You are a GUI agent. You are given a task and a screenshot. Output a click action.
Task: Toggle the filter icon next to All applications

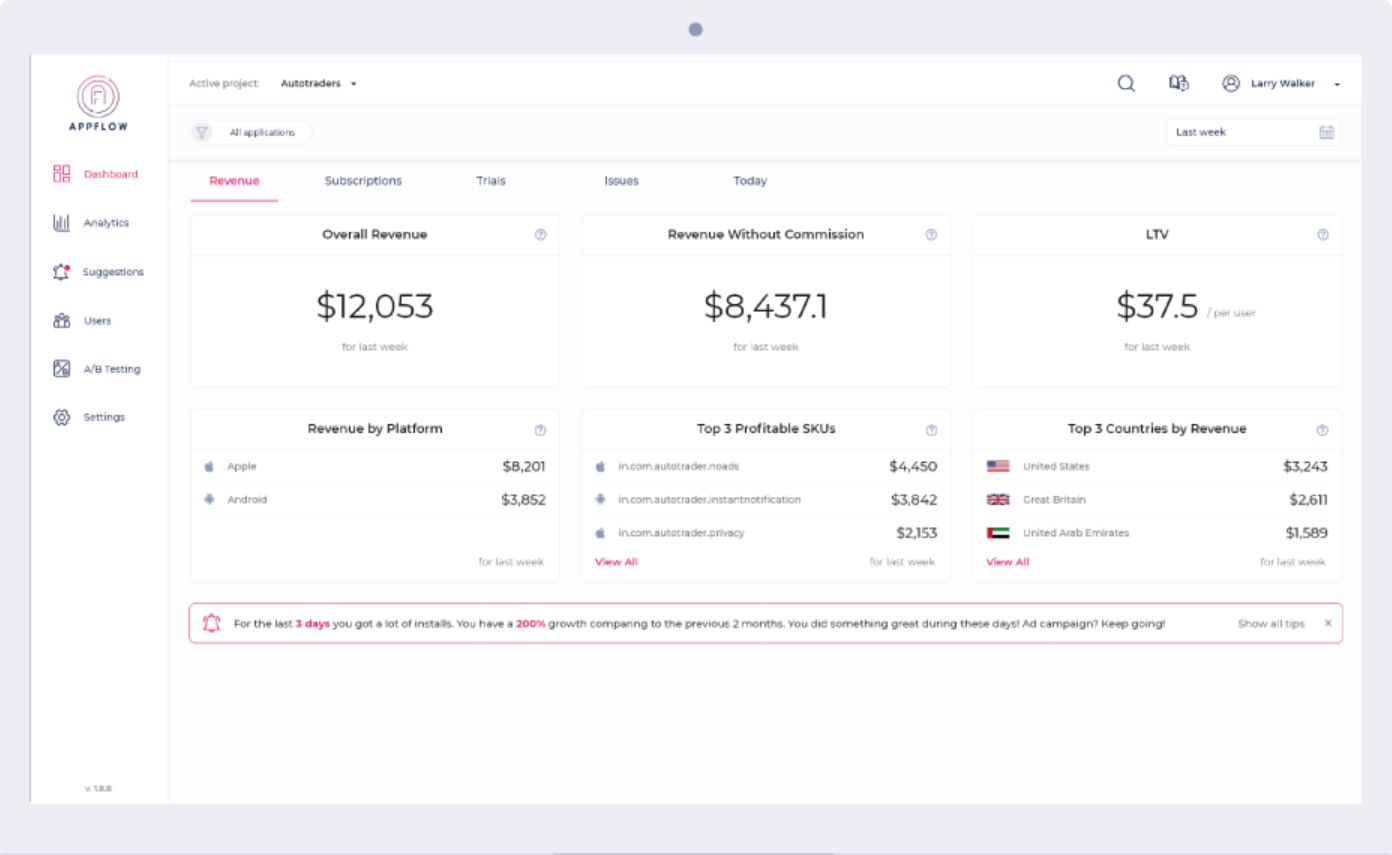pyautogui.click(x=202, y=131)
